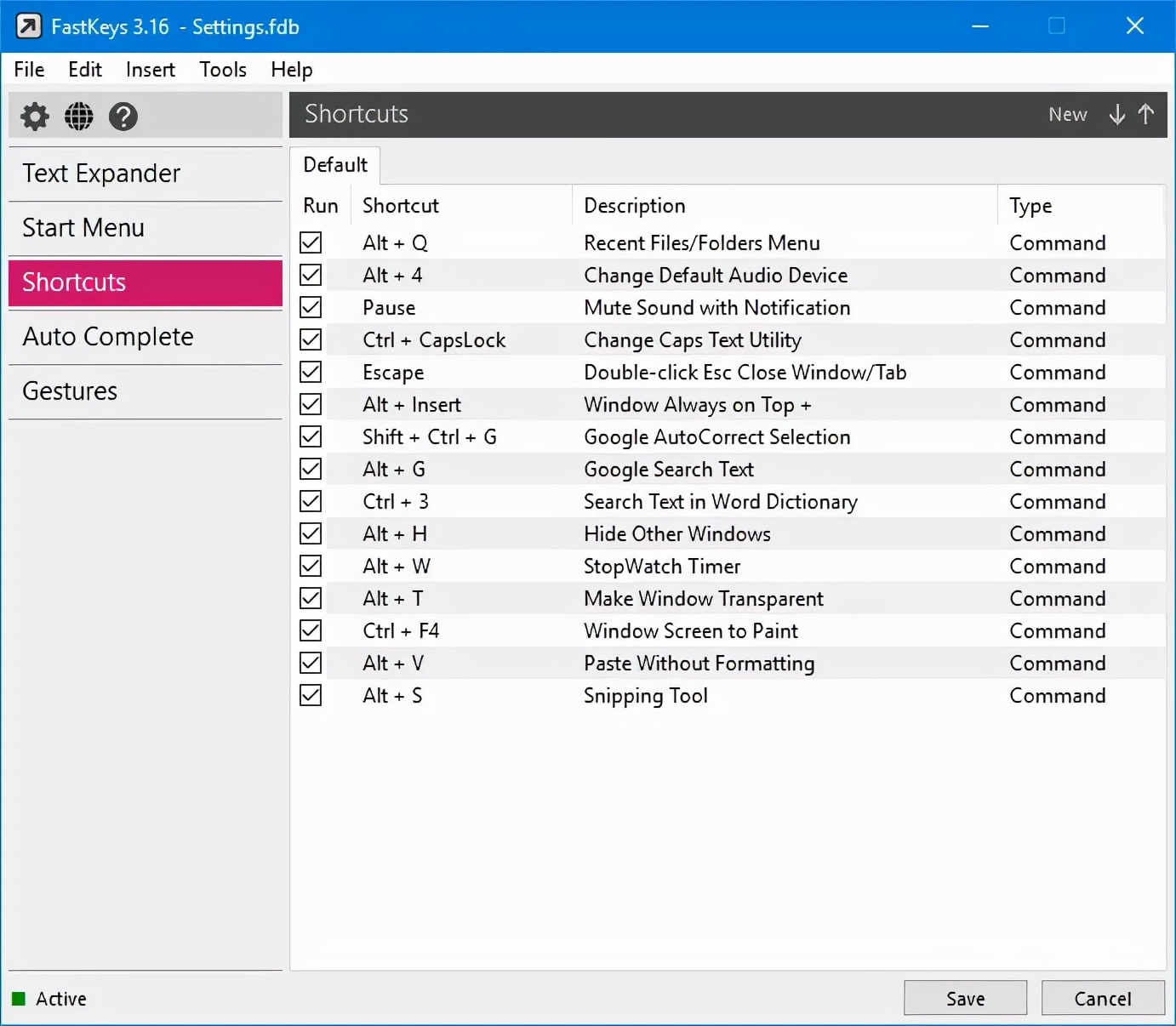Click the globe language icon

click(79, 117)
